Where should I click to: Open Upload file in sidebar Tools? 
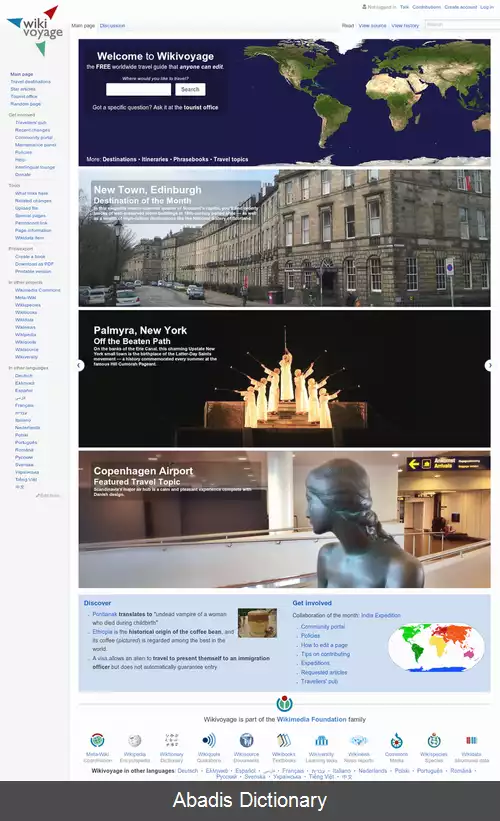point(27,208)
